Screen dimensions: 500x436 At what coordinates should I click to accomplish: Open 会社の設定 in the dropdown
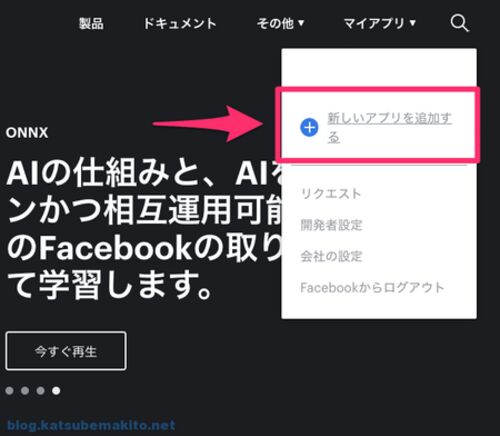(x=331, y=256)
